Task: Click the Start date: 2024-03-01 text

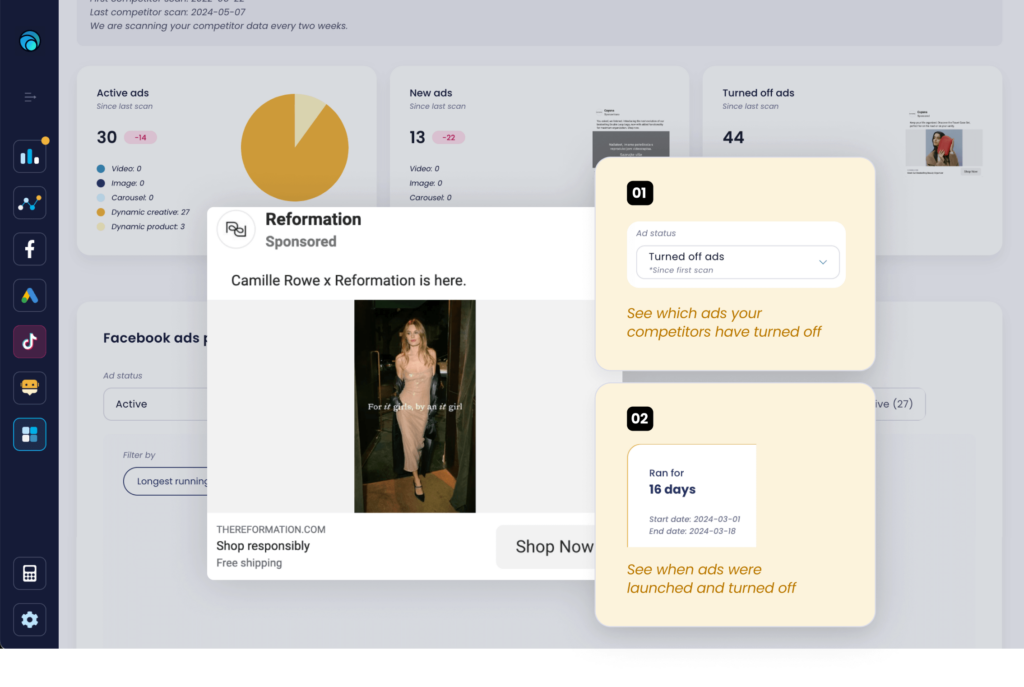Action: tap(694, 519)
